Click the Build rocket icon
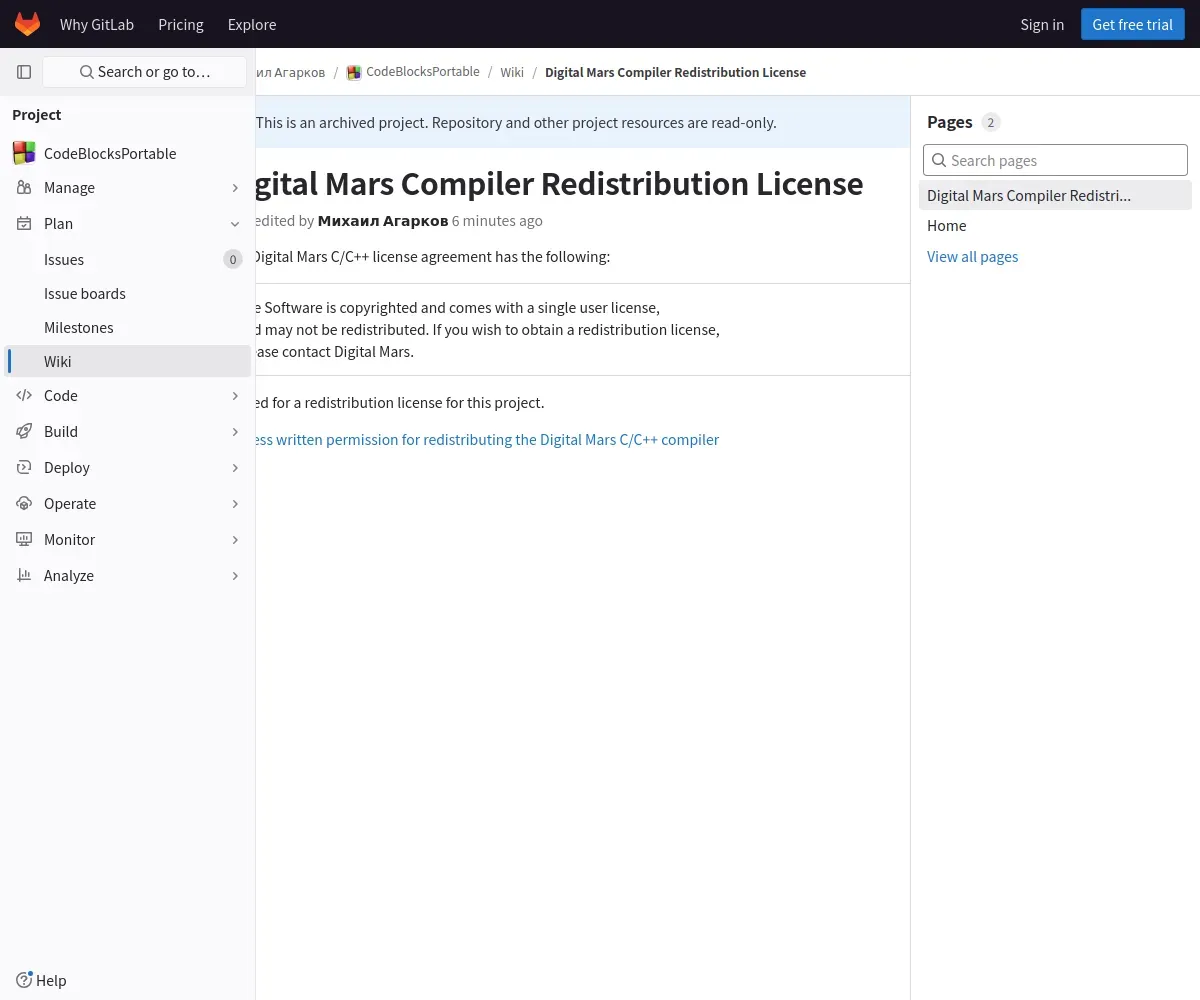Screen dimensions: 1200x1000 [x=24, y=431]
